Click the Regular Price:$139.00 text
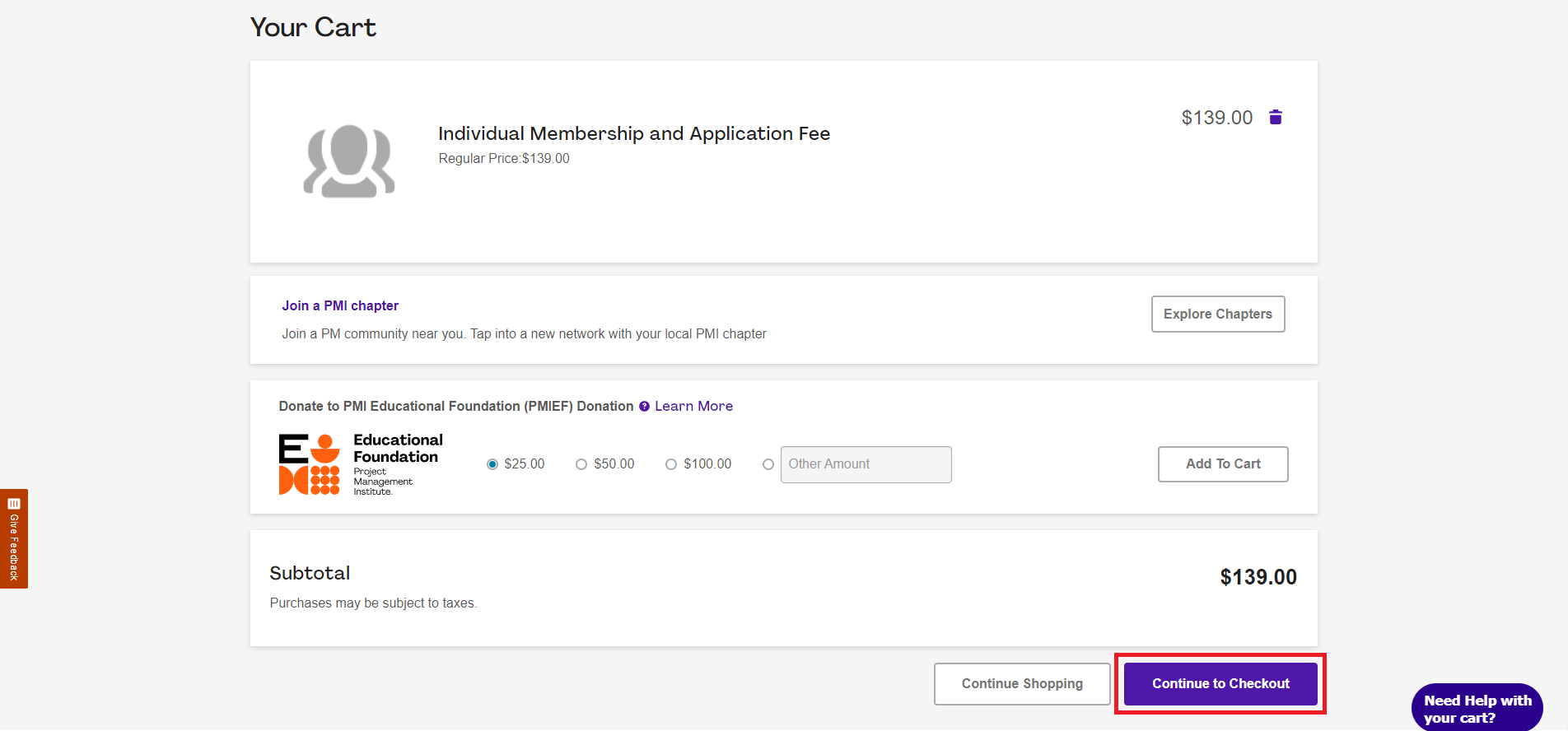The width and height of the screenshot is (1568, 731). click(504, 158)
